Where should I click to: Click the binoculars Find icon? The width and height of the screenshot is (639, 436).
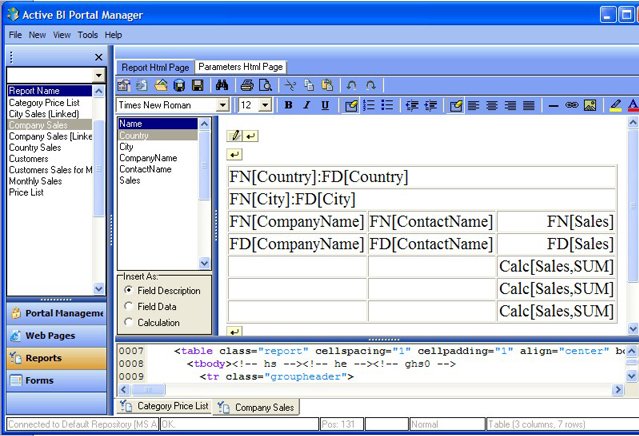click(223, 85)
